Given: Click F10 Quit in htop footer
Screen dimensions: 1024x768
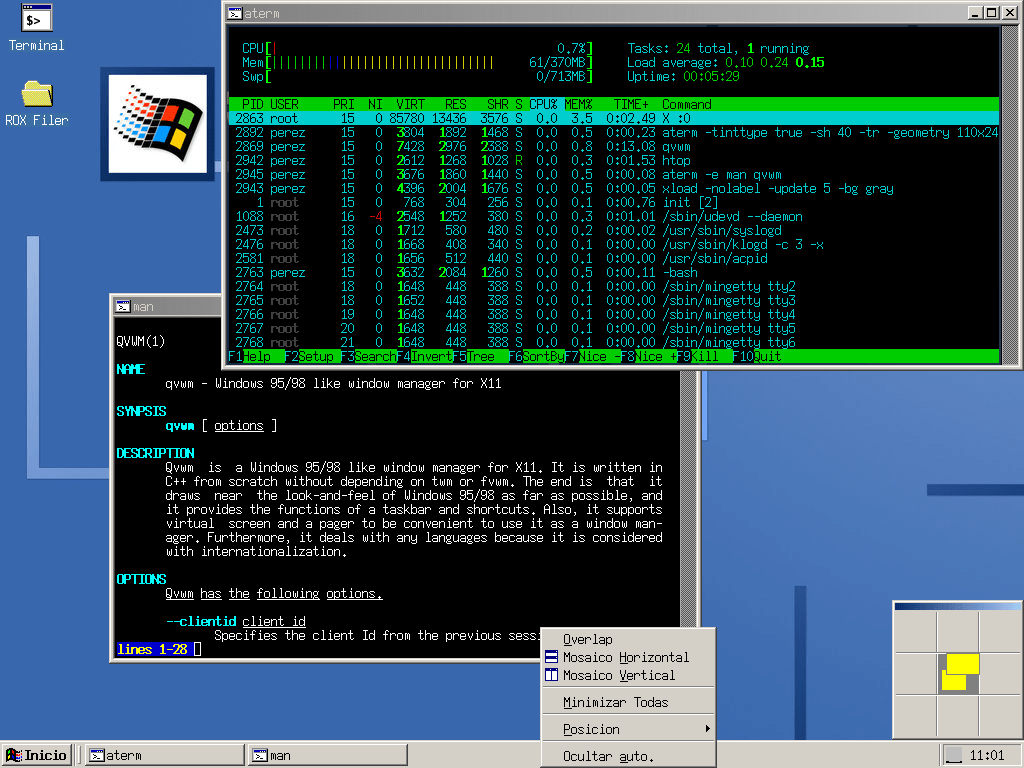Looking at the screenshot, I should (x=756, y=357).
